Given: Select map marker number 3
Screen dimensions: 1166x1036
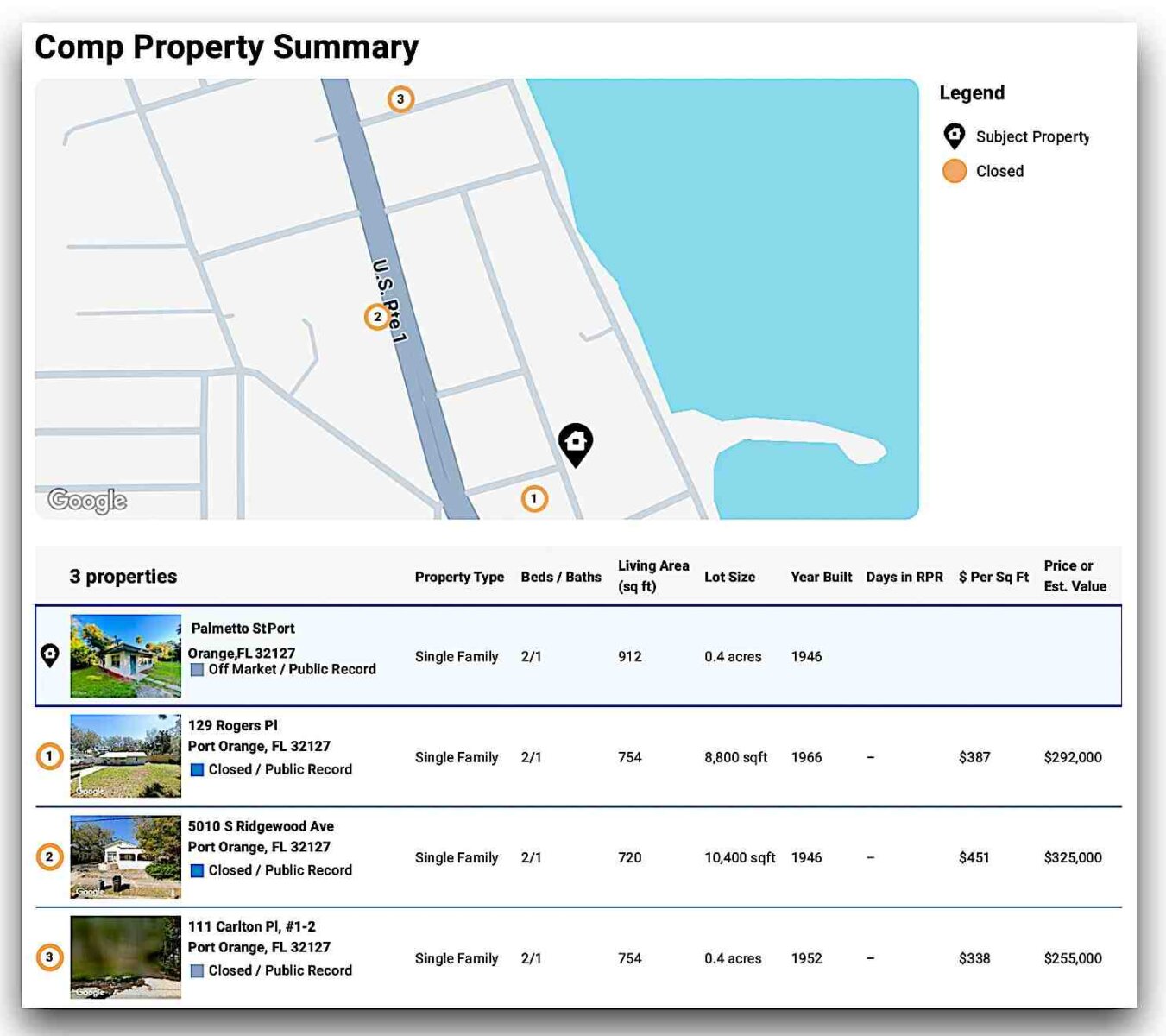Looking at the screenshot, I should coord(400,99).
